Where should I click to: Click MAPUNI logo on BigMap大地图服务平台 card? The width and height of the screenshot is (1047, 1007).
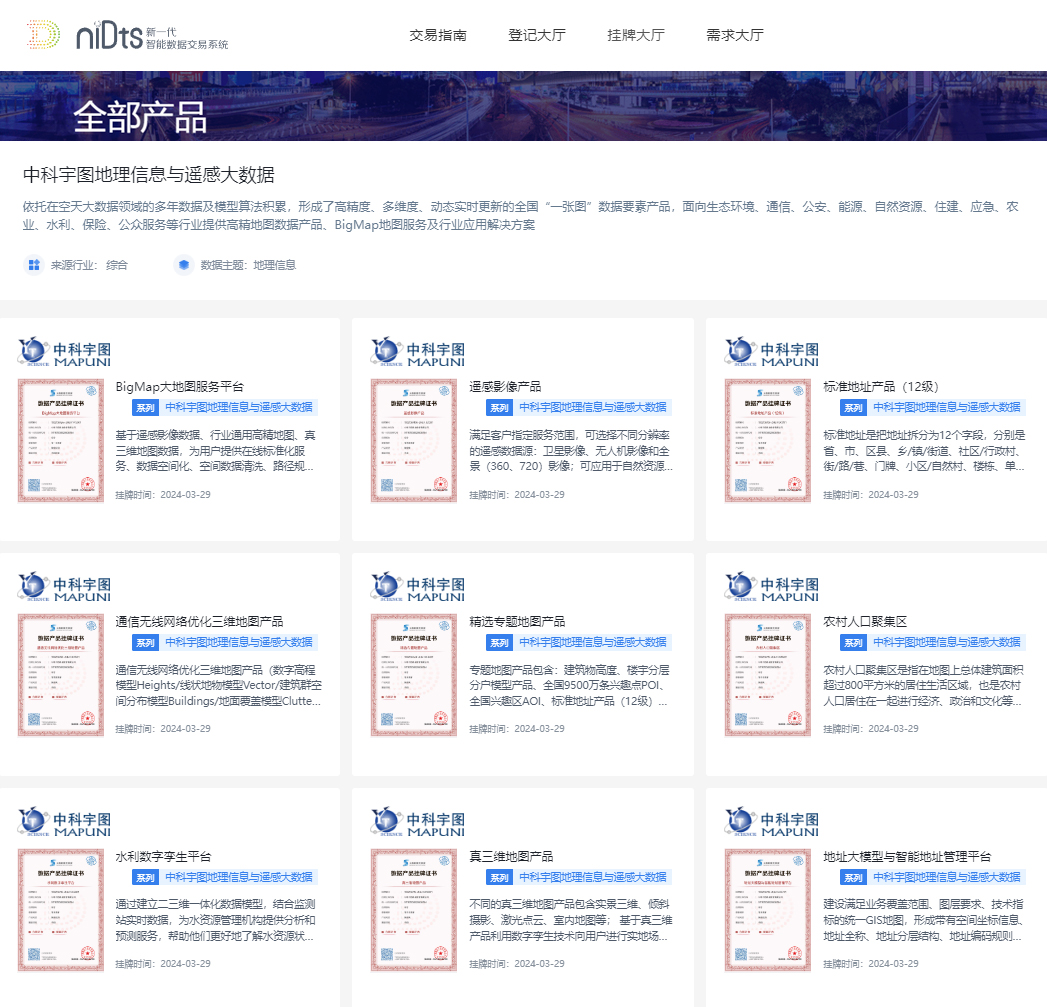65,352
